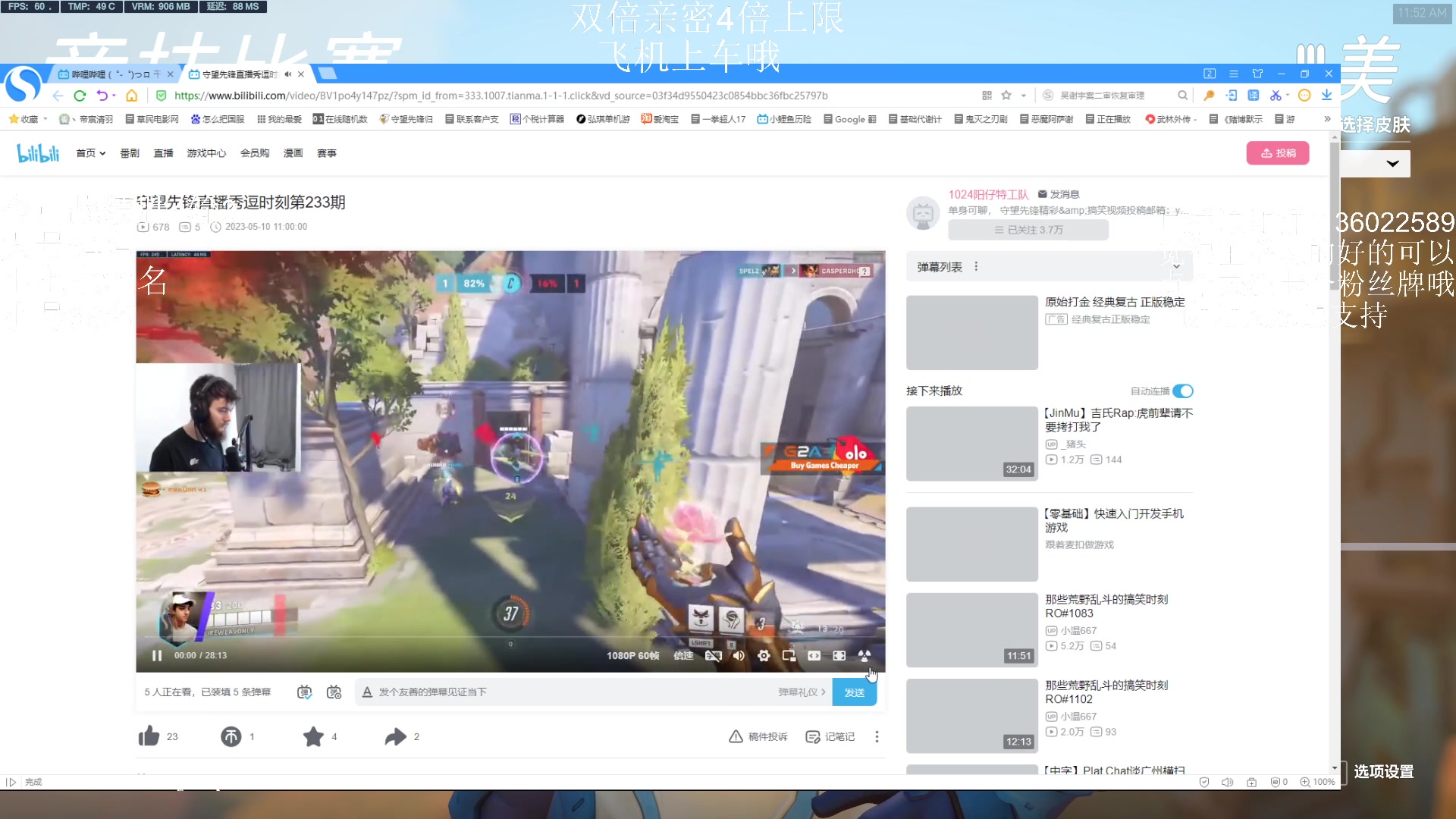Share the video with the arrow icon

click(396, 736)
